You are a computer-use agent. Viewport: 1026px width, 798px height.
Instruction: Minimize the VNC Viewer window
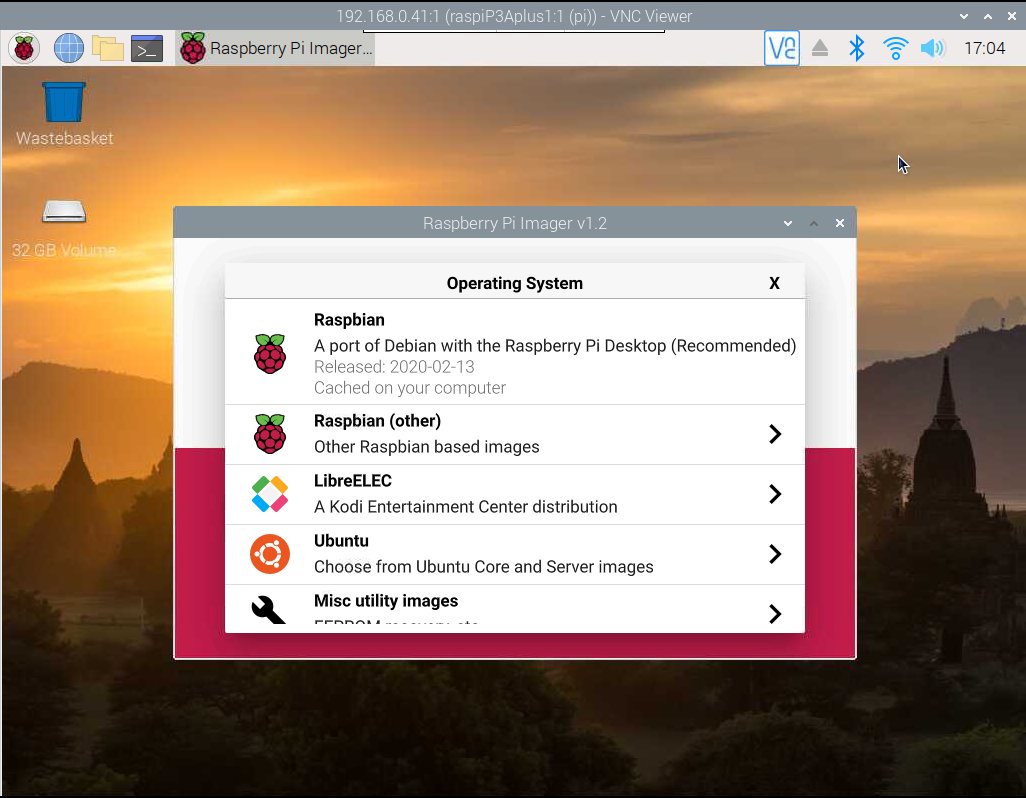(963, 16)
